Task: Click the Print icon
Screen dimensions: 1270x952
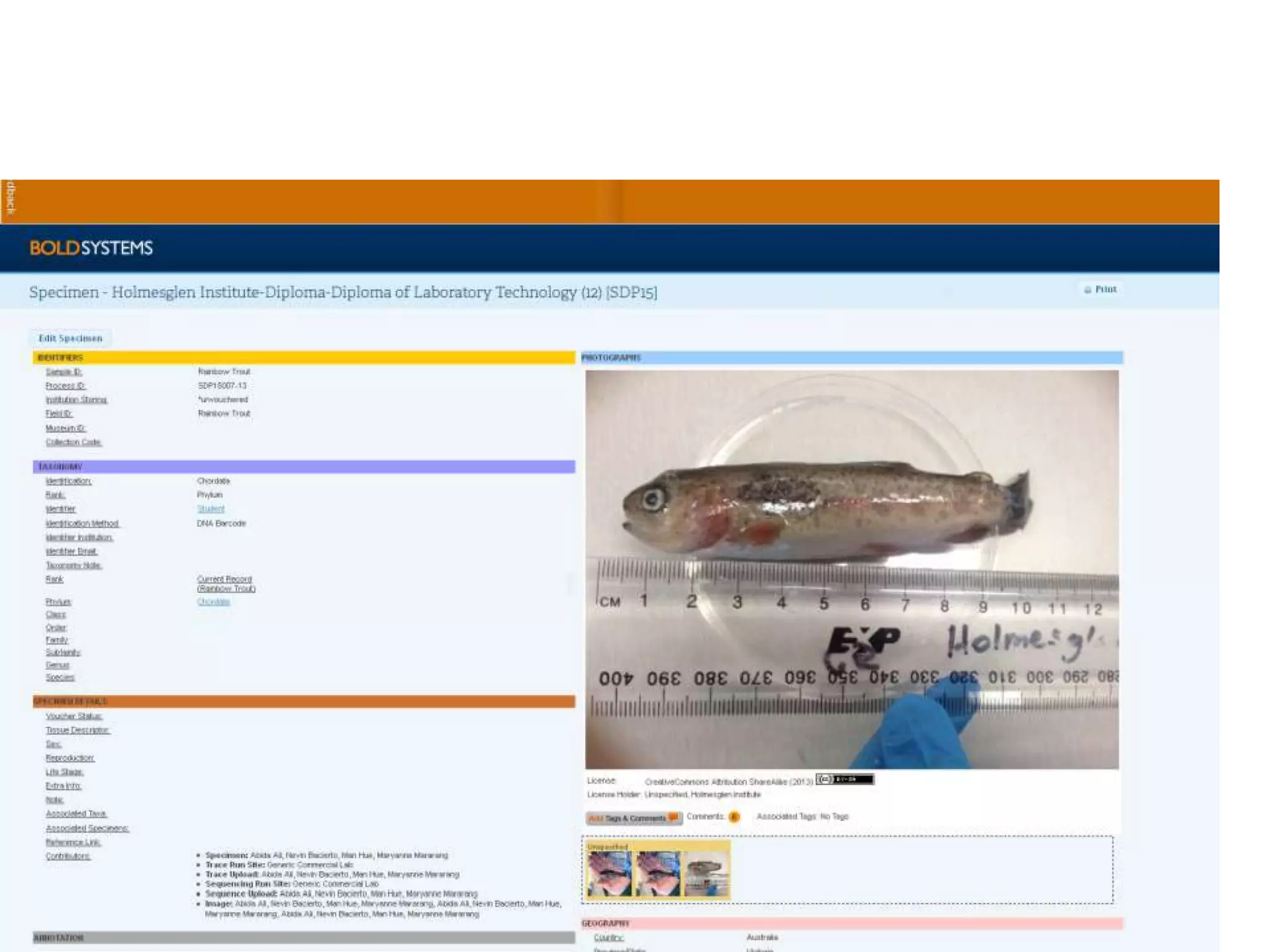Action: (x=1087, y=289)
